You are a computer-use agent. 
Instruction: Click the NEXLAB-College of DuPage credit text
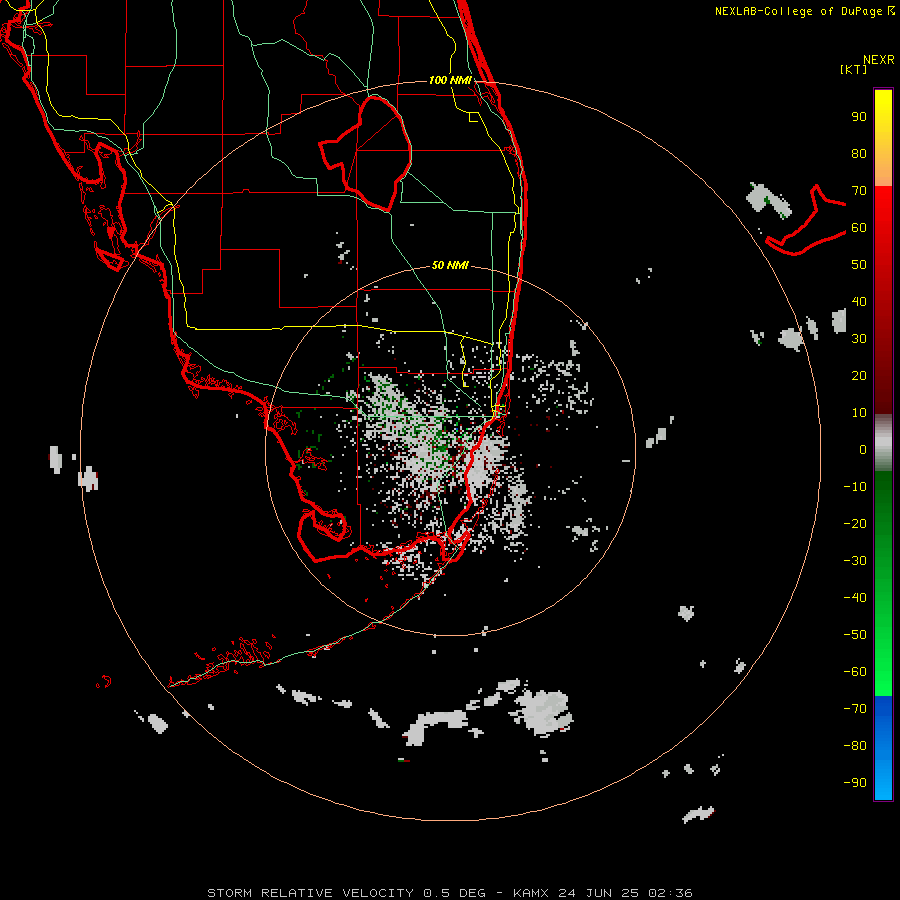click(x=804, y=11)
